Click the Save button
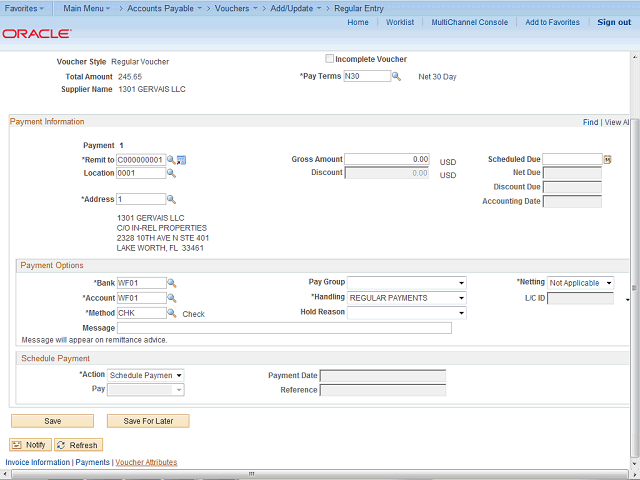The image size is (640, 480). pyautogui.click(x=52, y=421)
